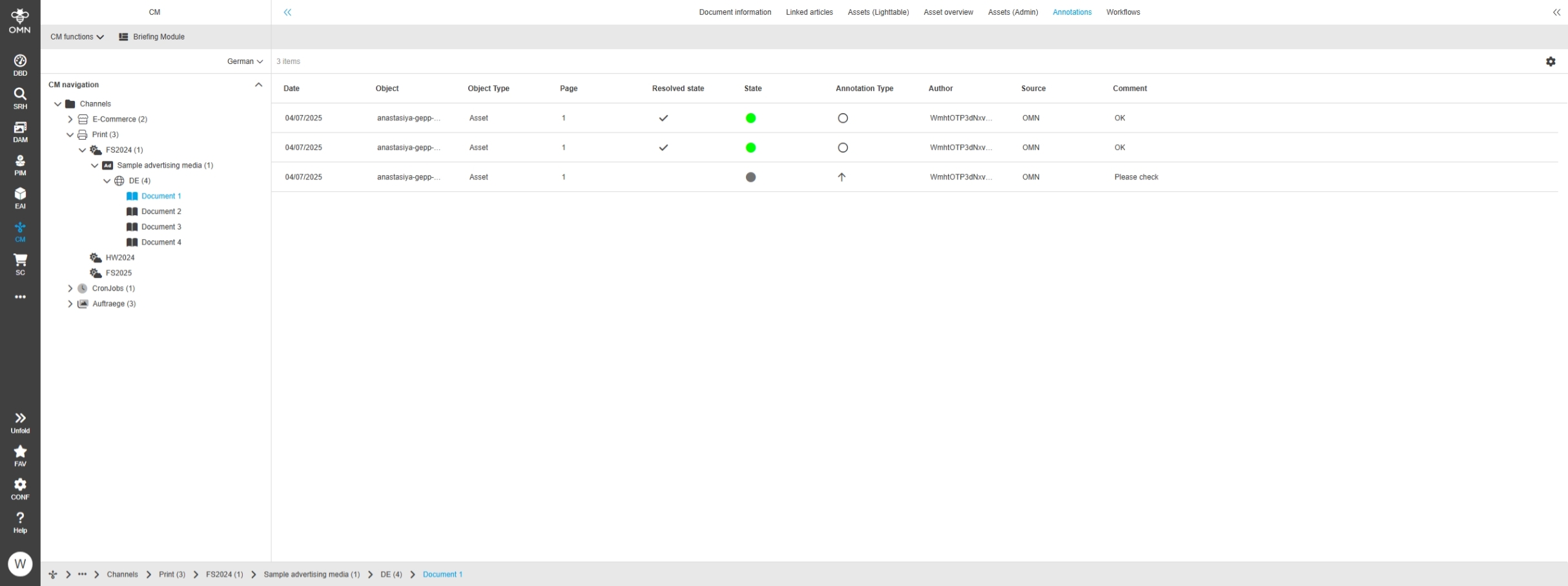Expand the E-Commerce (2) tree node
1568x586 pixels.
coord(70,120)
